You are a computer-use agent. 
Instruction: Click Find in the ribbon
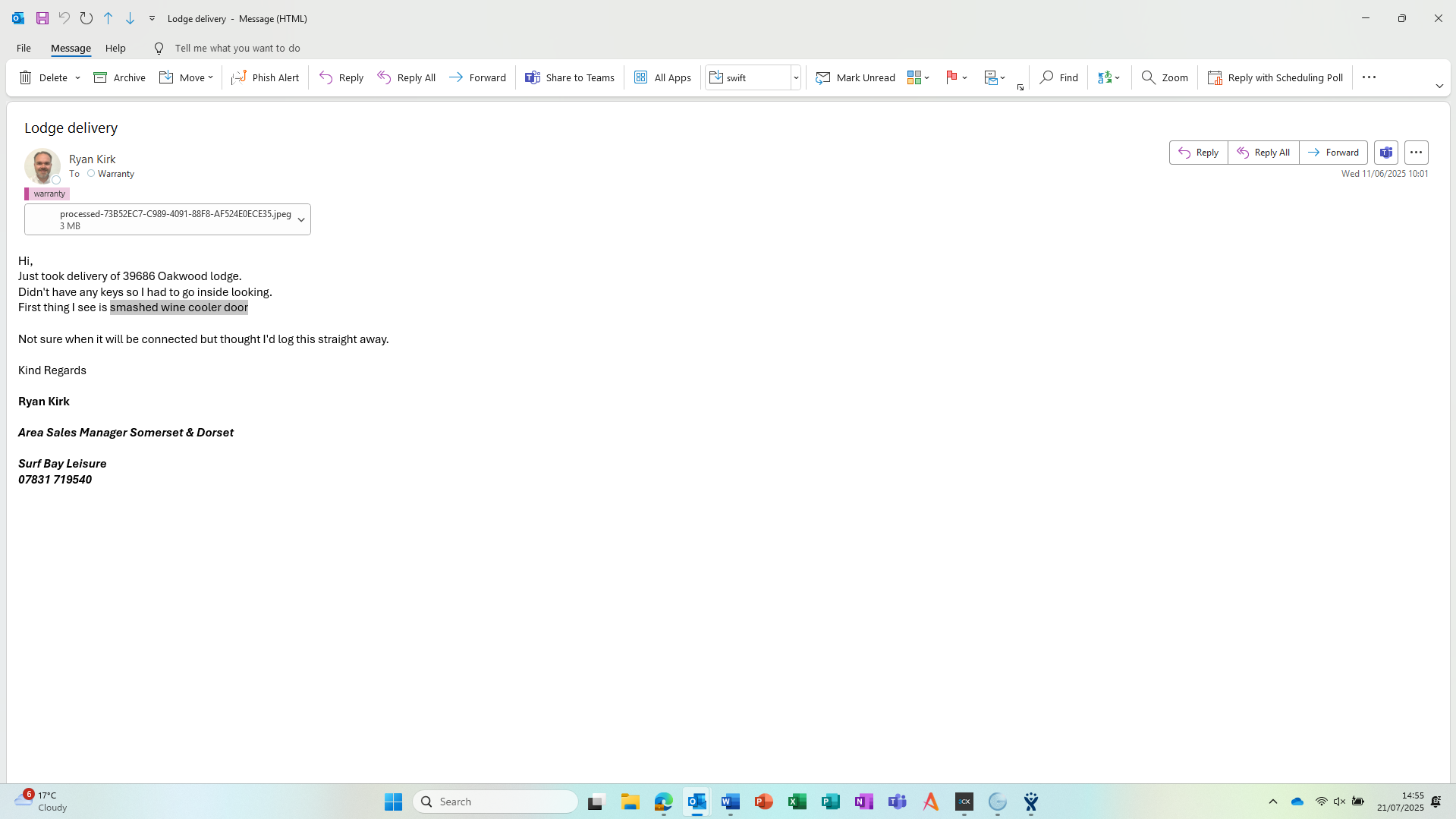[1058, 77]
